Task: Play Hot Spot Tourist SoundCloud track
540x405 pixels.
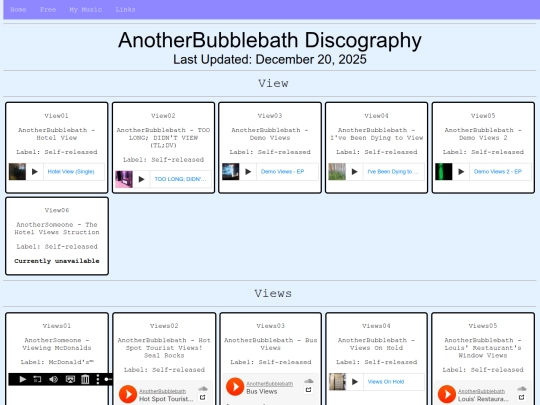Action: pos(128,394)
